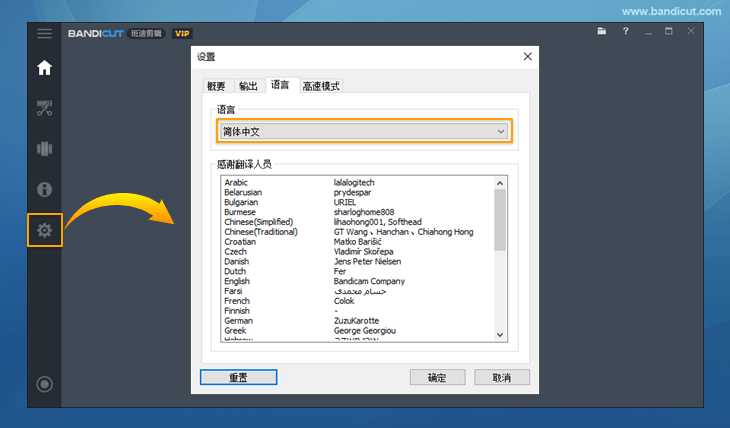Click the VIP badge in title bar

[x=182, y=34]
